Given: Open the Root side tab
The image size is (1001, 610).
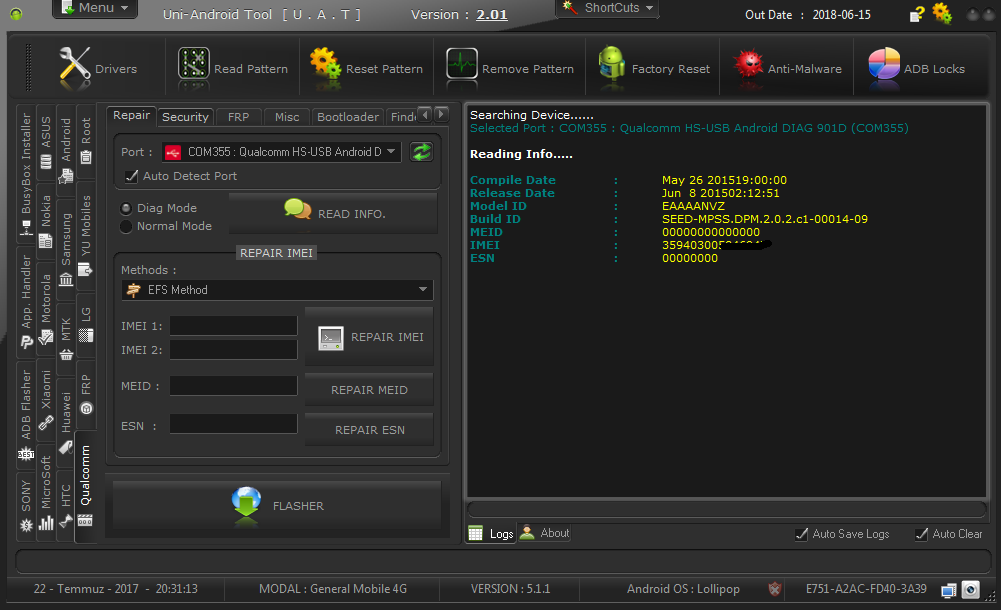Looking at the screenshot, I should [86, 140].
